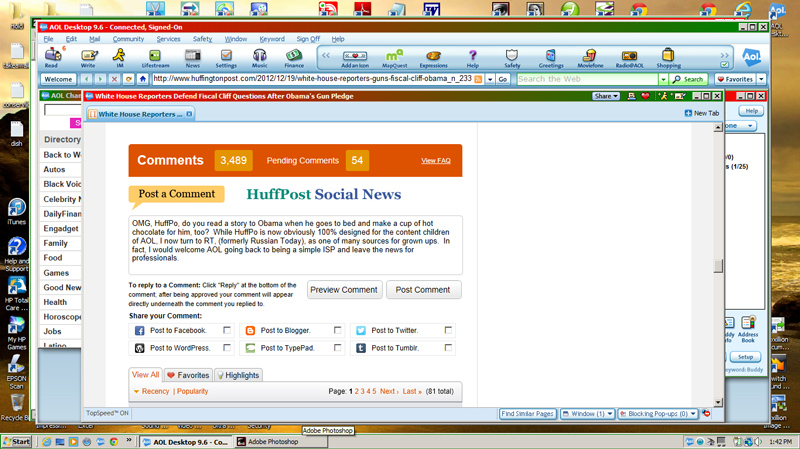
Task: Open the View FAQ link
Action: point(436,160)
